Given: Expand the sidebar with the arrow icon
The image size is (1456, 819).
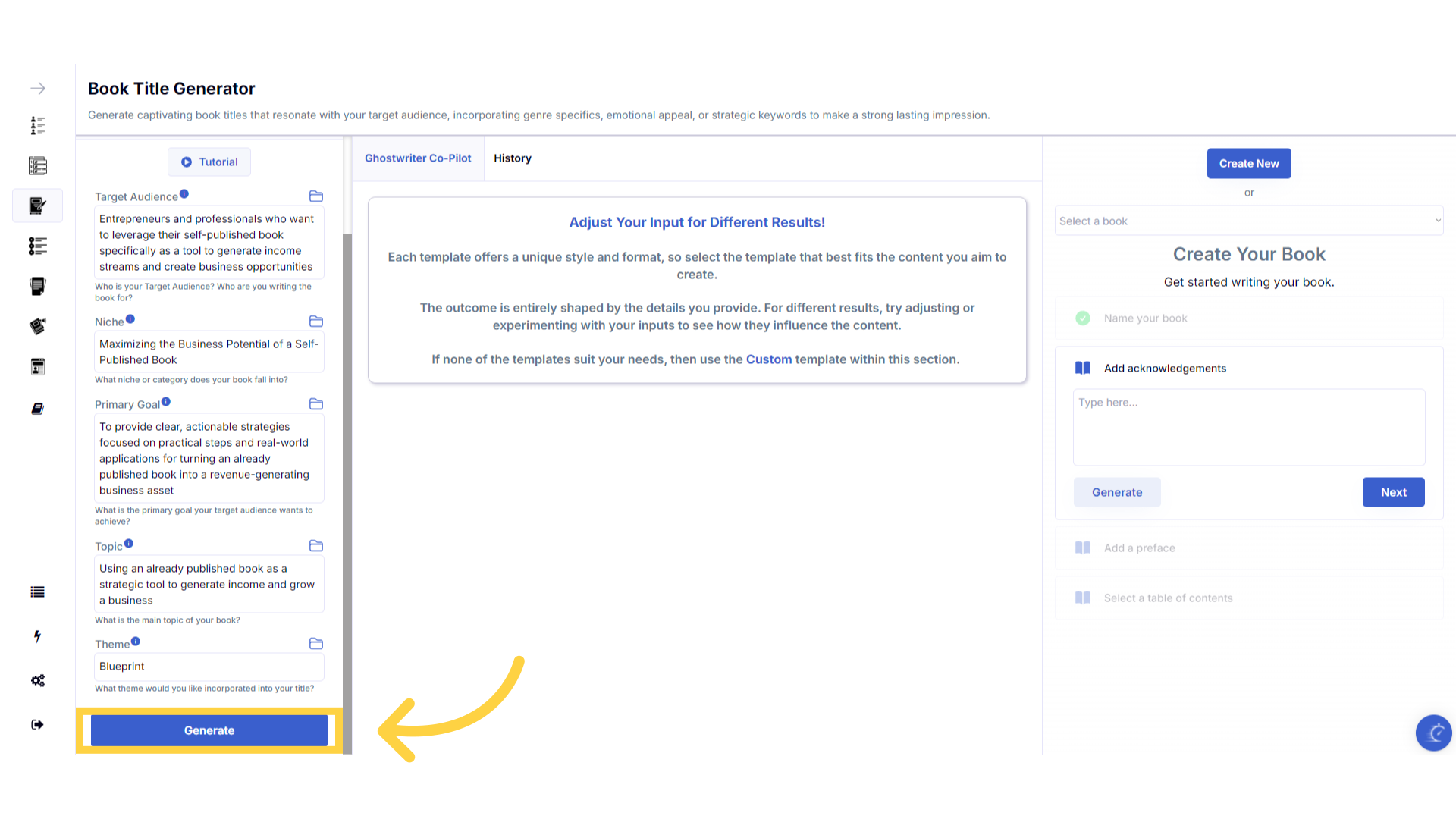Looking at the screenshot, I should coord(38,89).
